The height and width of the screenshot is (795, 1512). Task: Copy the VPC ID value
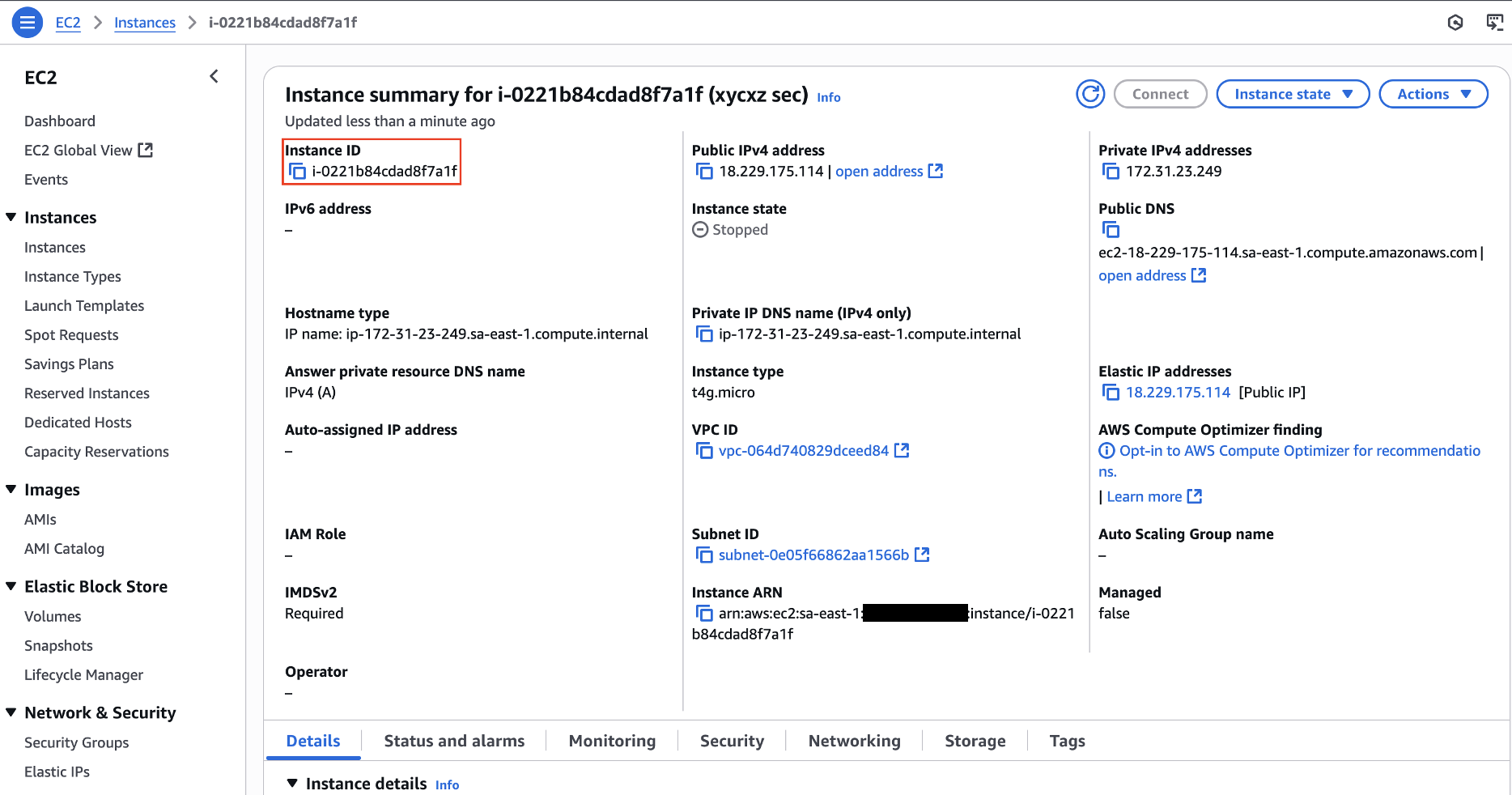tap(704, 451)
